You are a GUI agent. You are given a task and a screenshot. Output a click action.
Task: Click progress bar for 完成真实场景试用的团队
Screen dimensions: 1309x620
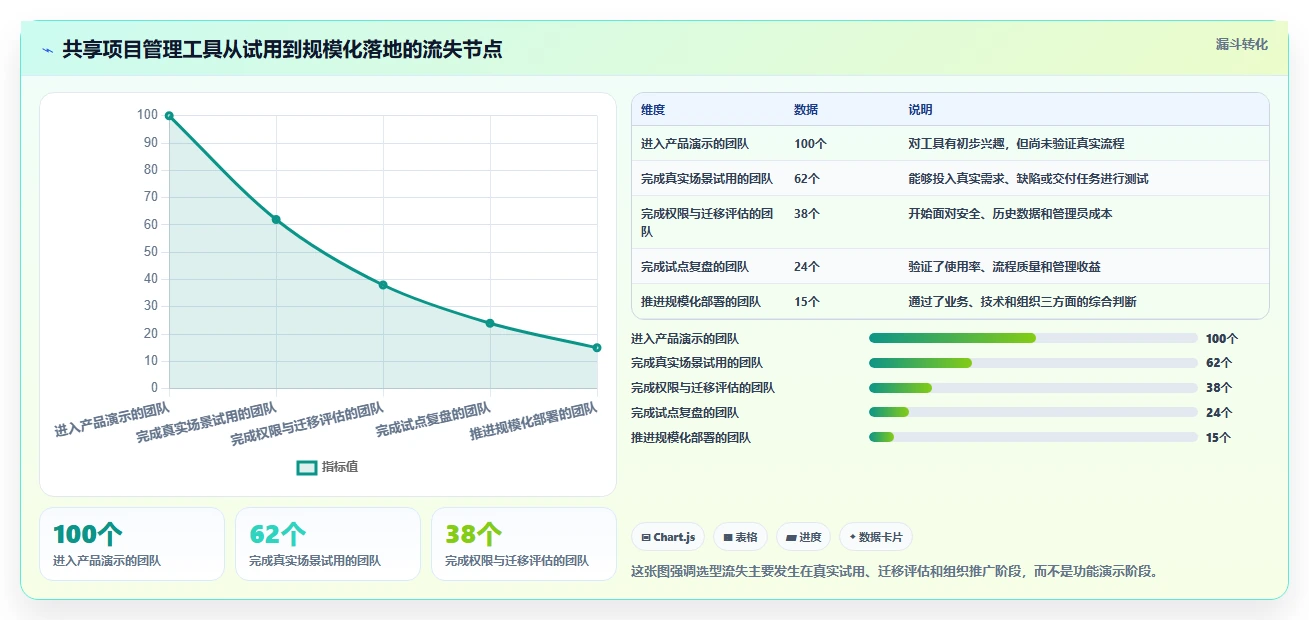[x=1033, y=363]
